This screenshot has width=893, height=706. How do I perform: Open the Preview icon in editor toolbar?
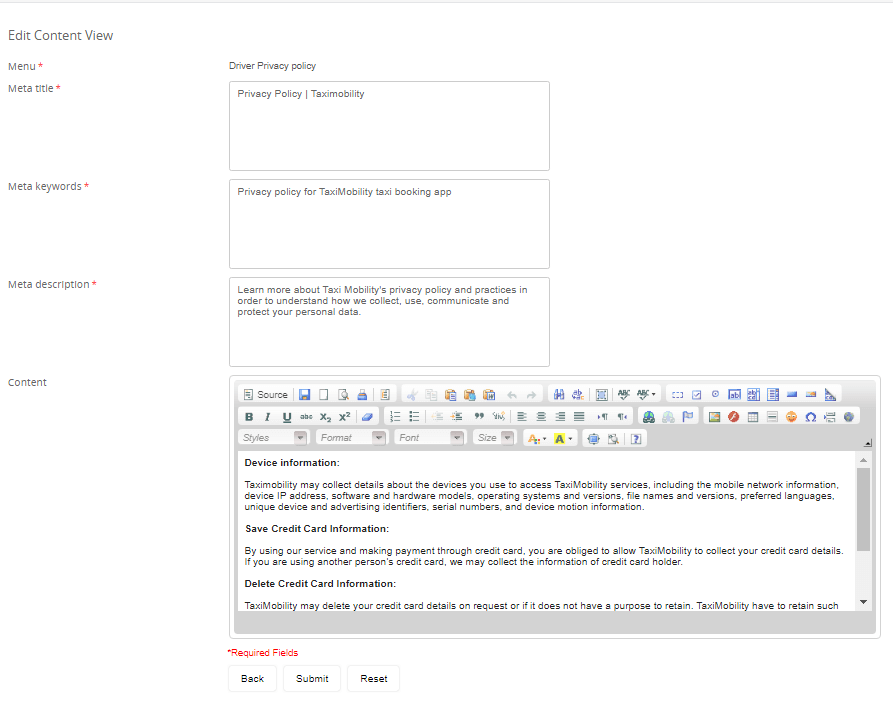click(343, 395)
